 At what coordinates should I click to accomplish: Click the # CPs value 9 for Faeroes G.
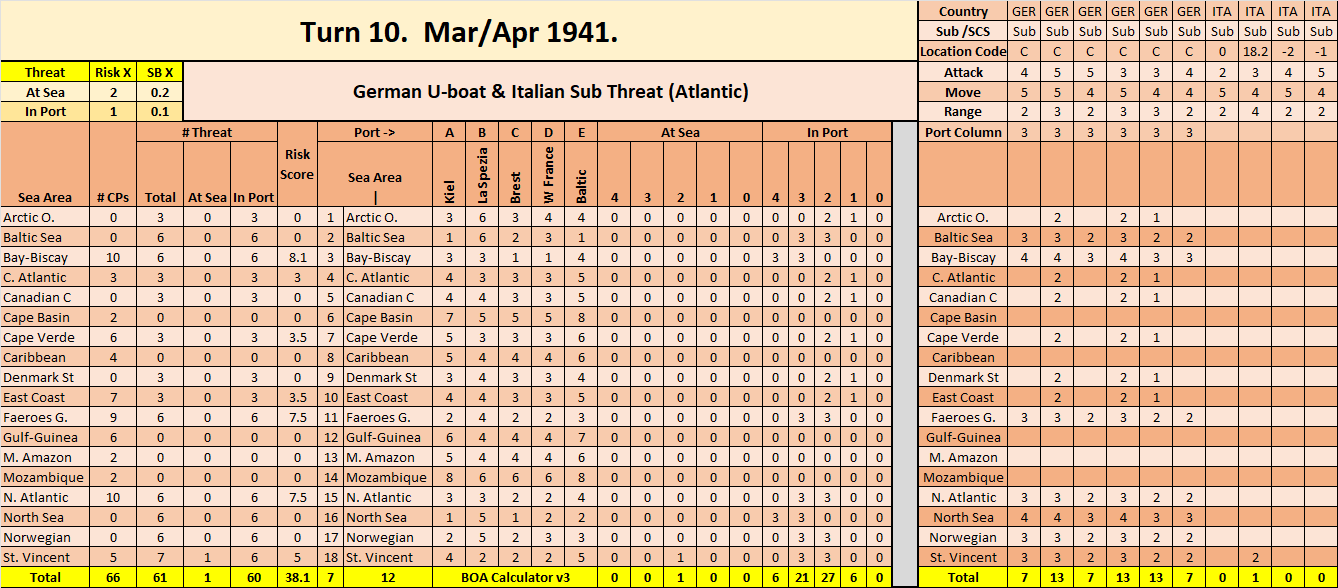pyautogui.click(x=113, y=417)
